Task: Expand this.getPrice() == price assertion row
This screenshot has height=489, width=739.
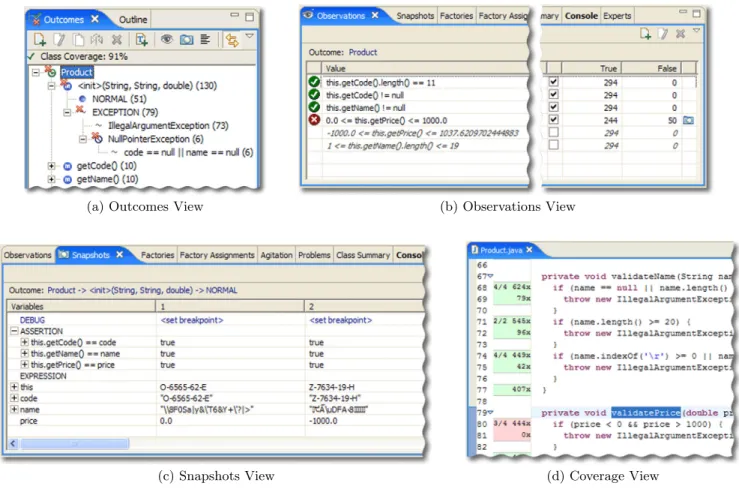Action: point(25,365)
